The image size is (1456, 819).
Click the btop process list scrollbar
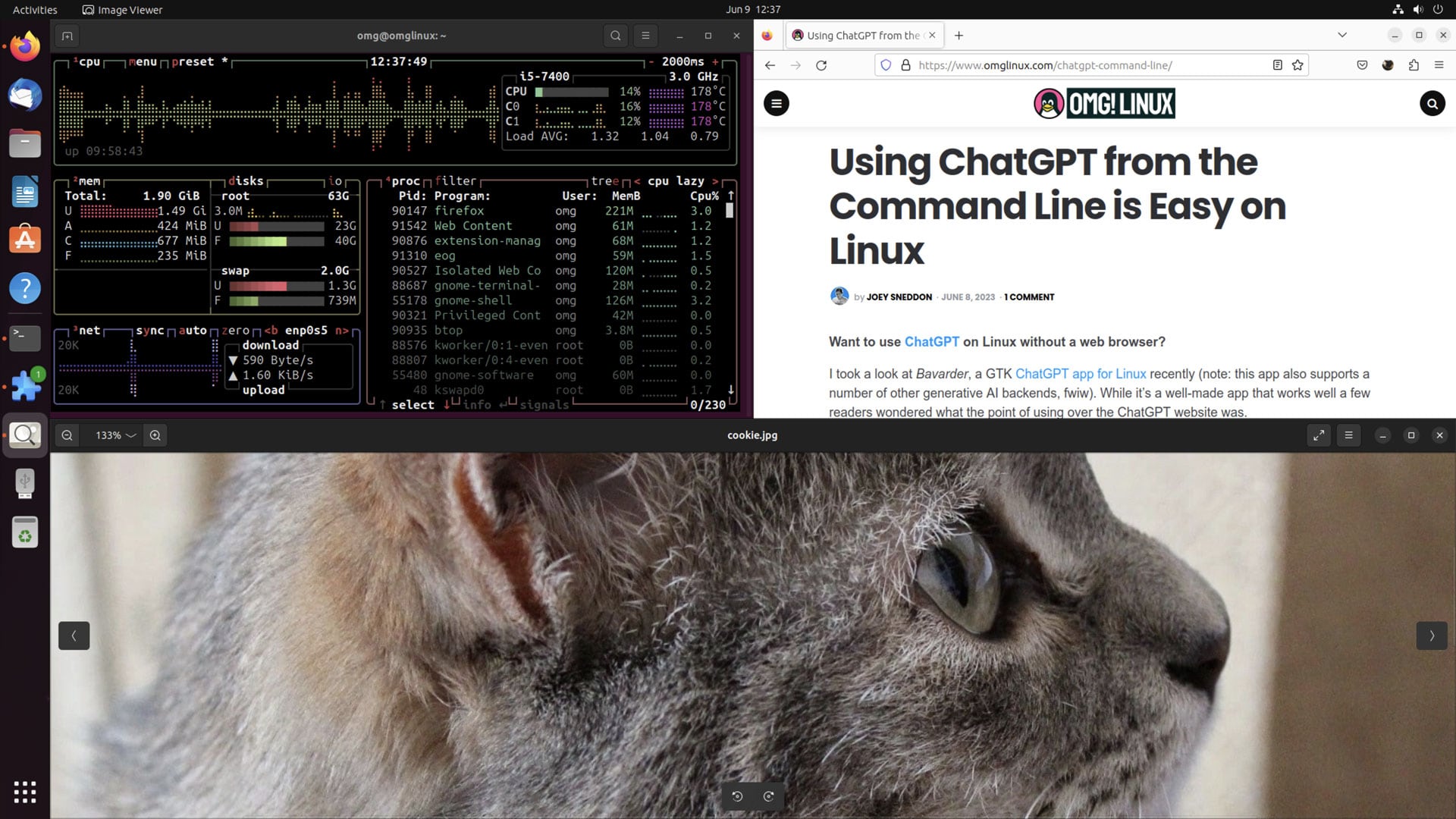(x=730, y=211)
